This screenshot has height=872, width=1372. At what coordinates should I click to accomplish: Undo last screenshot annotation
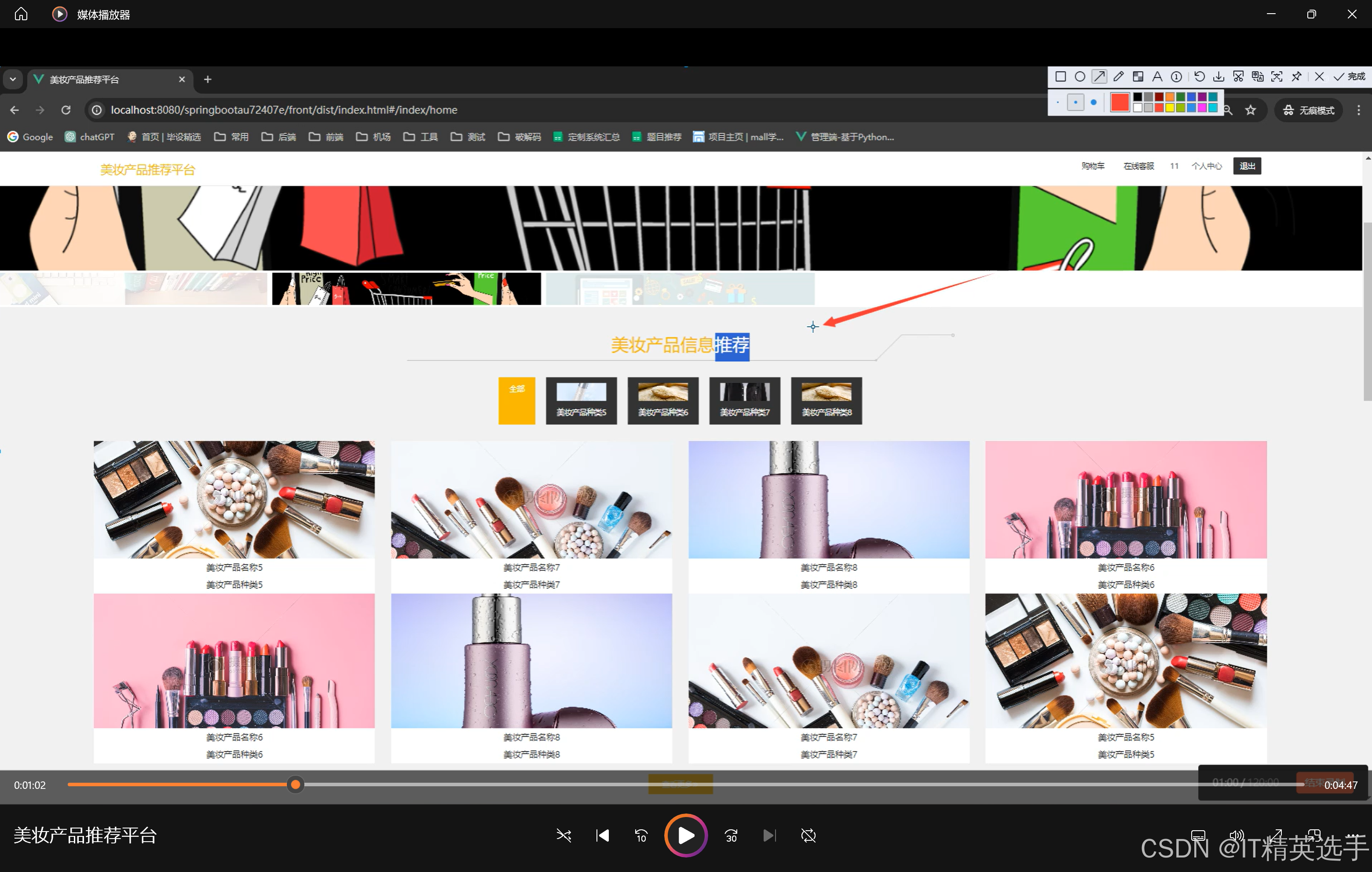point(1200,77)
